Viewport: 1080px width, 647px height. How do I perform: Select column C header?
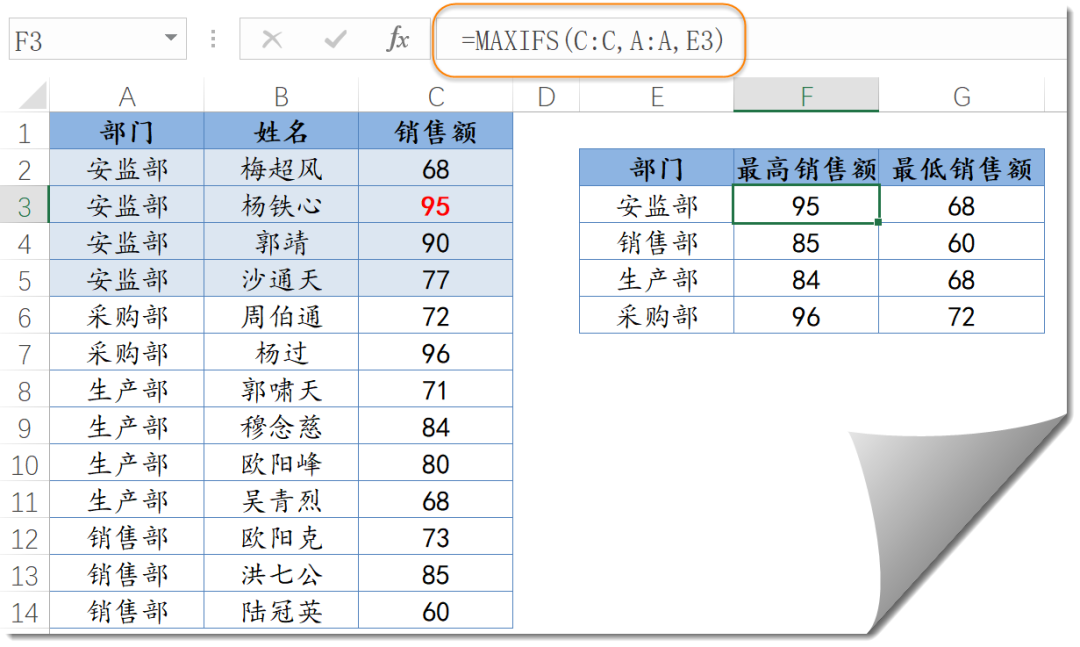pos(435,96)
